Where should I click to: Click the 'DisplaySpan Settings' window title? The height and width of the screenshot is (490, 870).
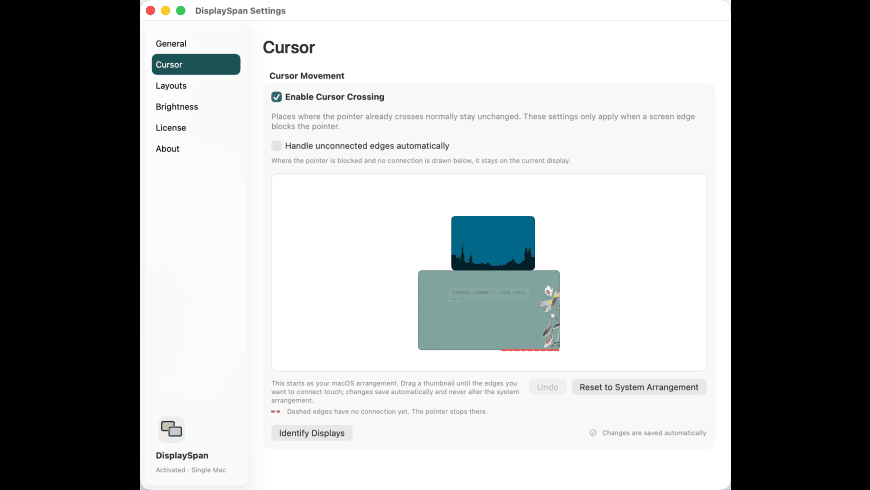(x=240, y=11)
